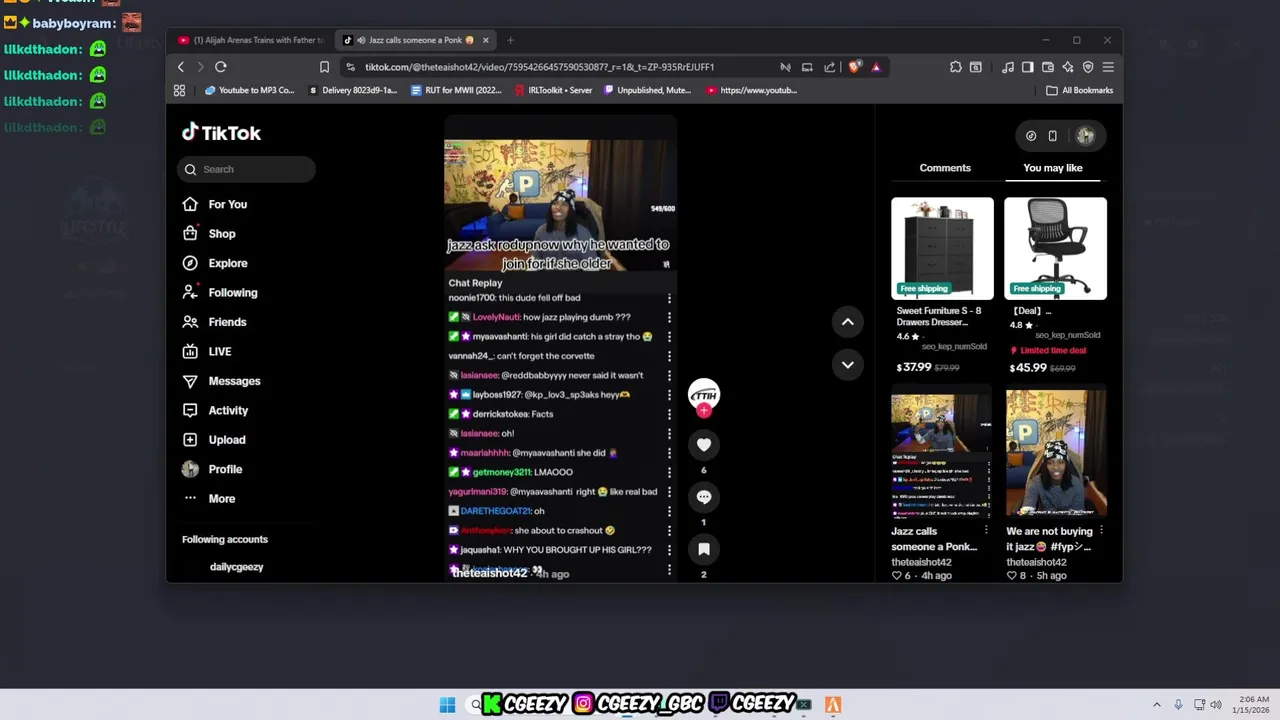
Task: Open Delivery 8023d9 bookmark
Action: coord(353,90)
